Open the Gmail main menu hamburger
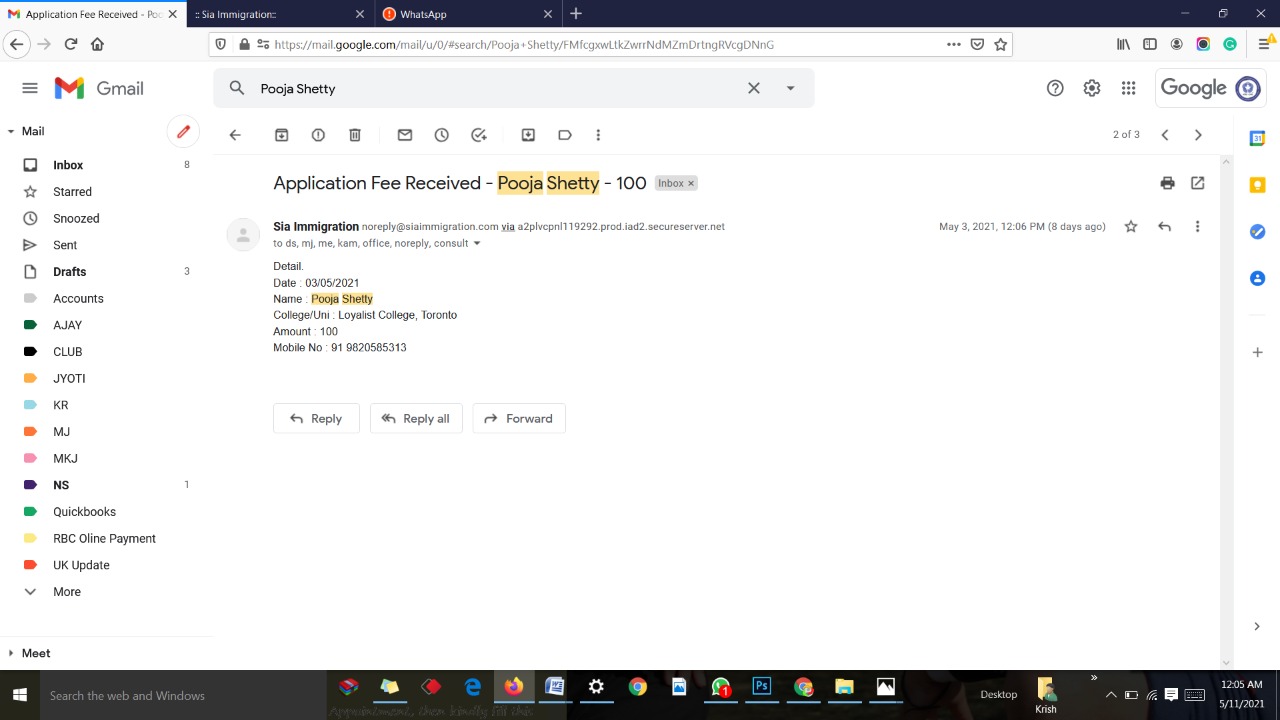Screen dimensions: 1280x720 tap(30, 88)
